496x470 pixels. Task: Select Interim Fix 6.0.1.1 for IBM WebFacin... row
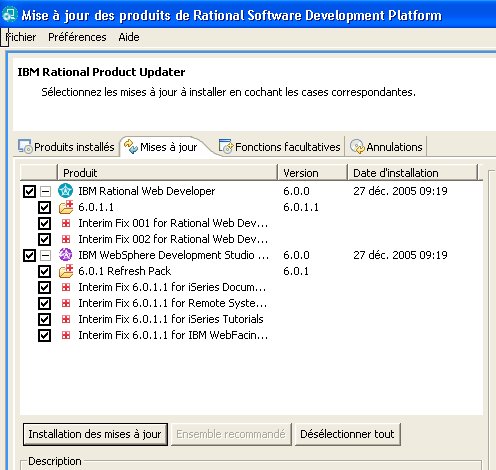click(x=173, y=335)
